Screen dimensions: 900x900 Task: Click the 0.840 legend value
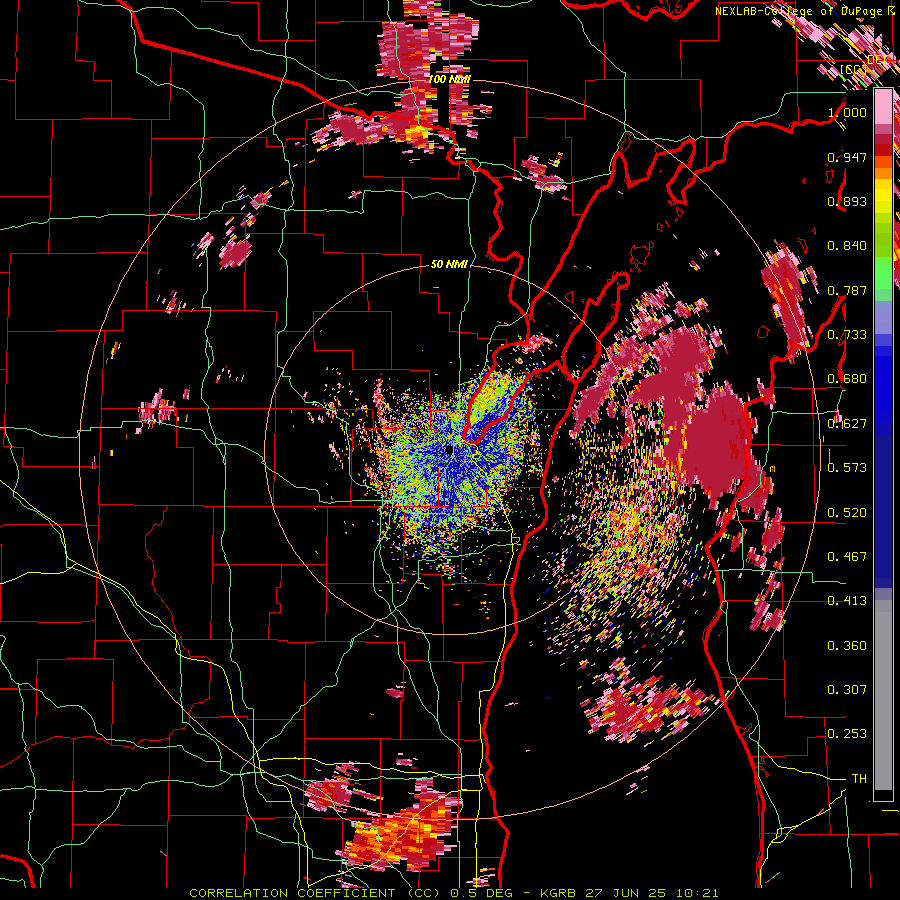847,246
